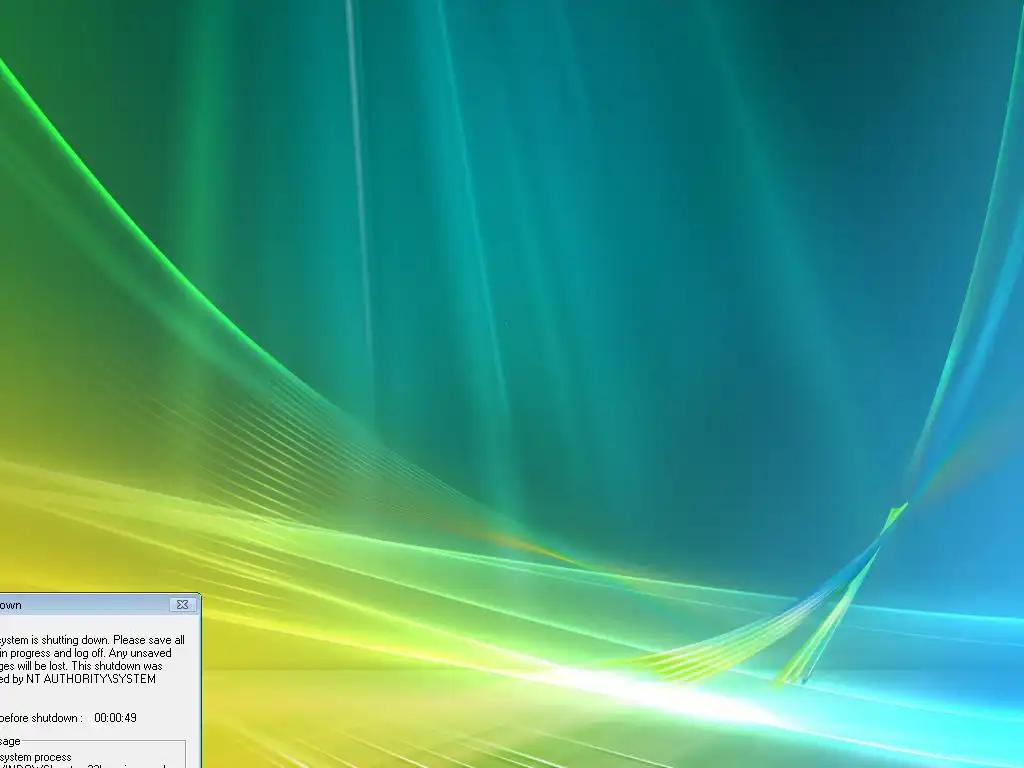
Task: Click the shutdown dialog title bar
Action: [x=99, y=605]
